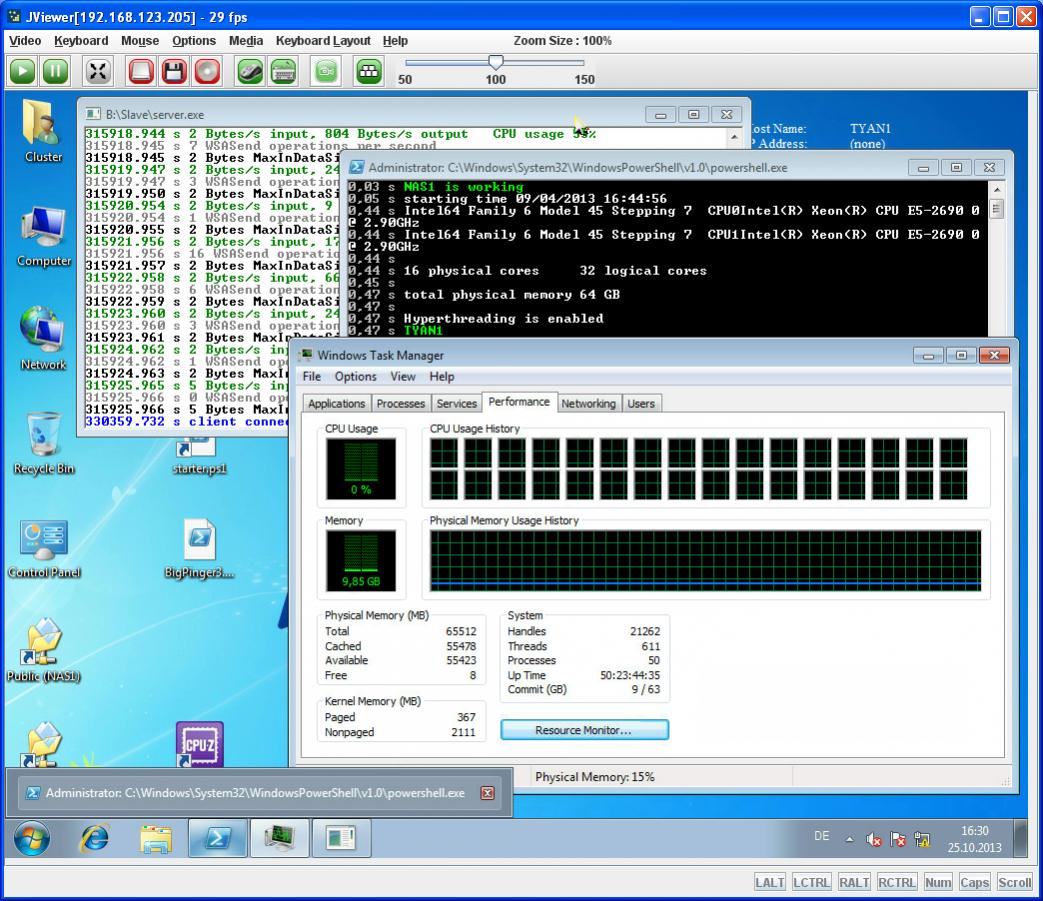Click the keyboard icon in JViewer toolbar
Image resolution: width=1043 pixels, height=901 pixels.
tap(283, 70)
